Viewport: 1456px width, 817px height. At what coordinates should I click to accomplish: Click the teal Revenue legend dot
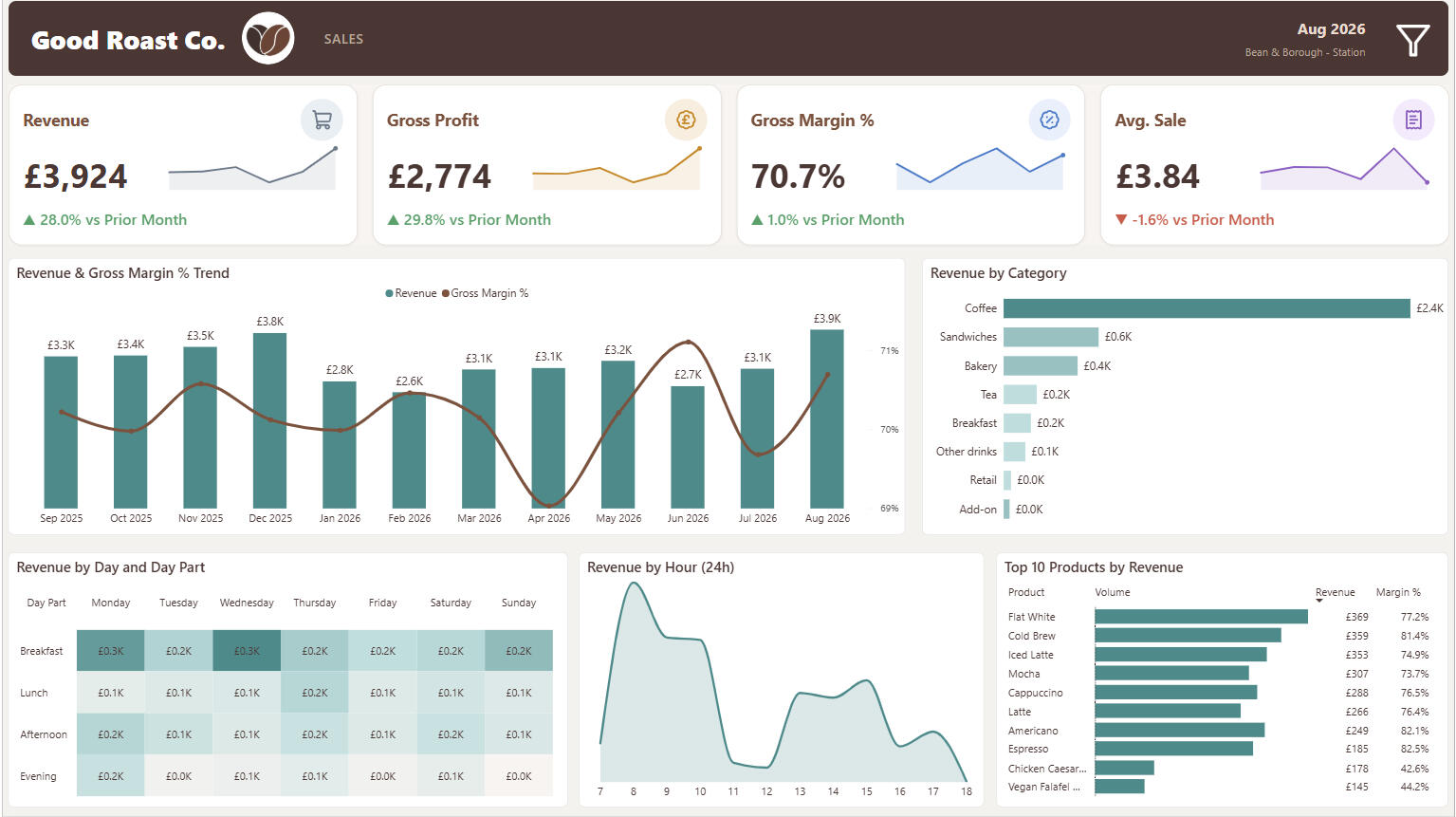tap(389, 293)
